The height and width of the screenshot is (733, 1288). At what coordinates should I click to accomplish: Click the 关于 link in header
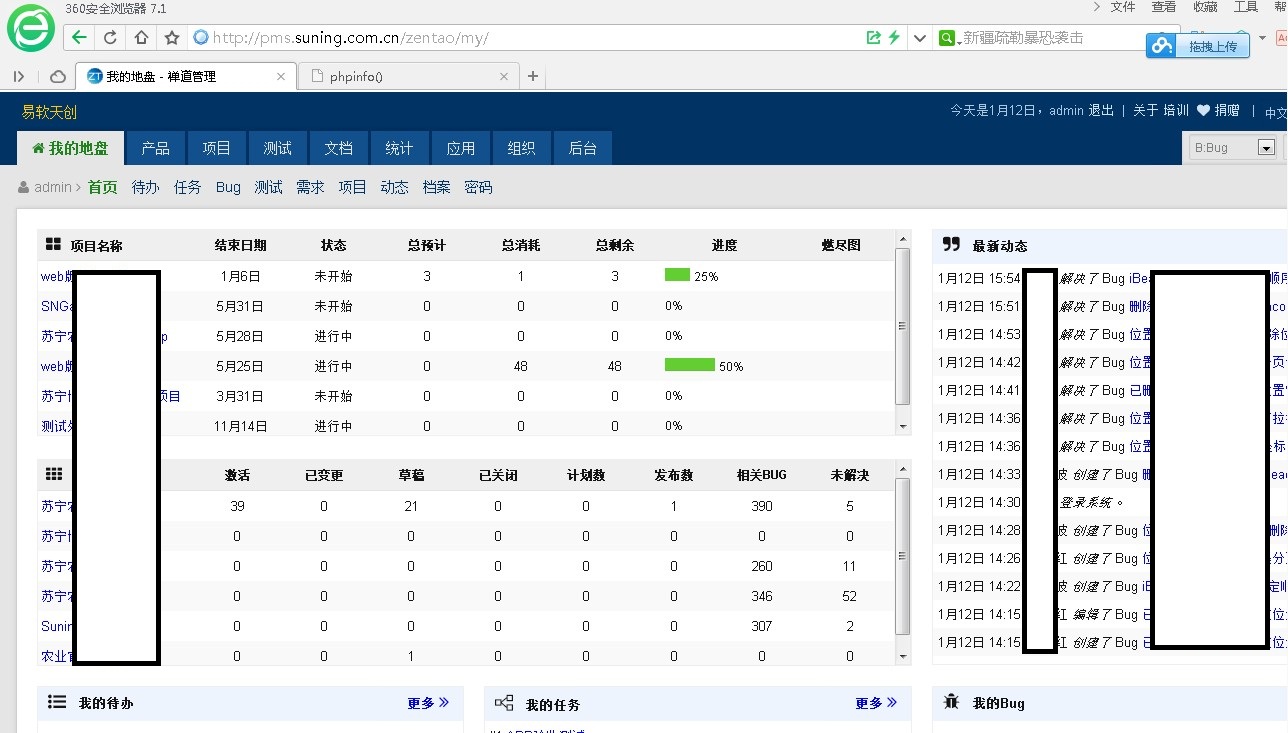1145,110
